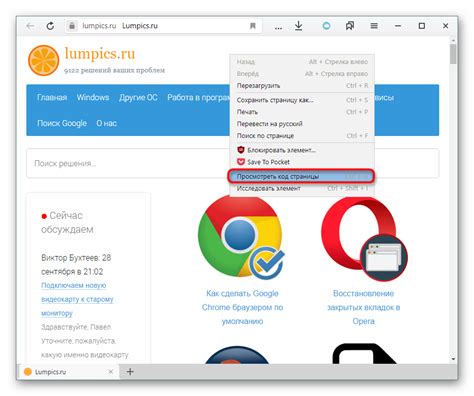This screenshot has width=474, height=396.
Task: Select Поиск по странице
Action: click(x=302, y=136)
